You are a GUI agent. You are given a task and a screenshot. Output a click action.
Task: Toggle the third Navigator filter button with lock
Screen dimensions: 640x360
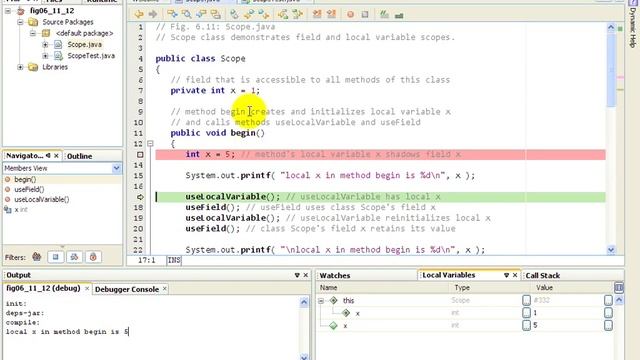(x=93, y=257)
